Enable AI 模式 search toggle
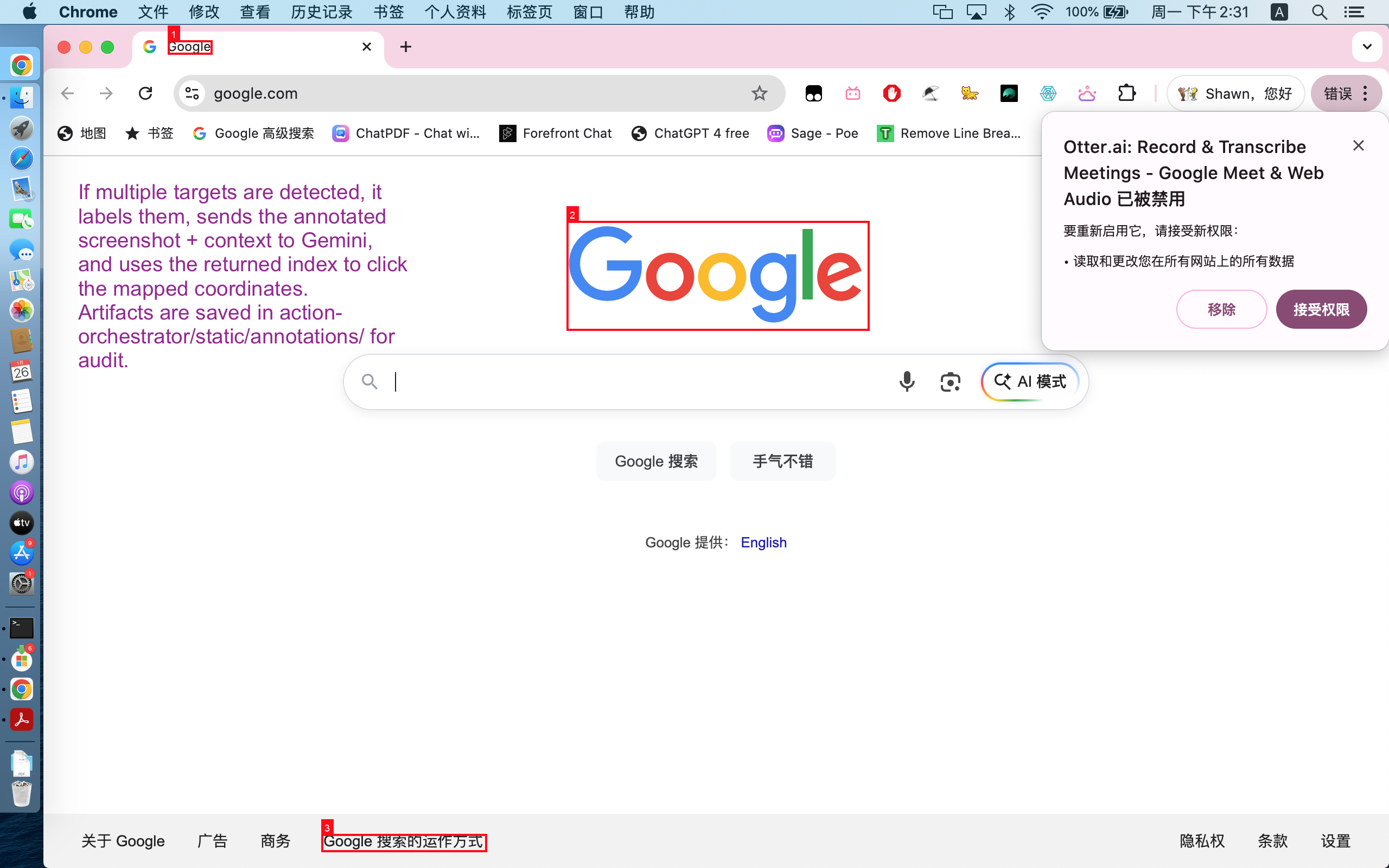 [x=1029, y=381]
